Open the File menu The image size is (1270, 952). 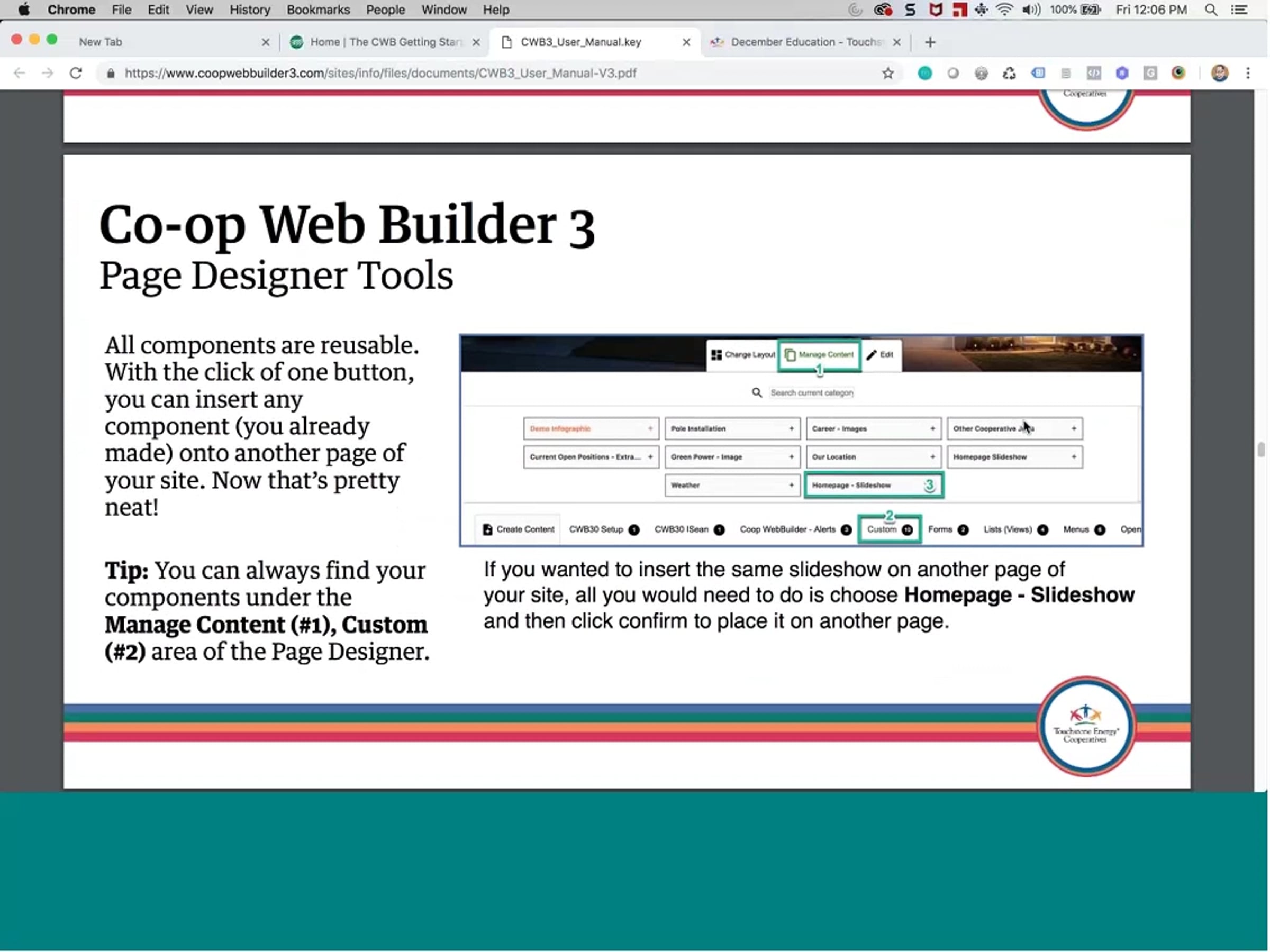121,10
